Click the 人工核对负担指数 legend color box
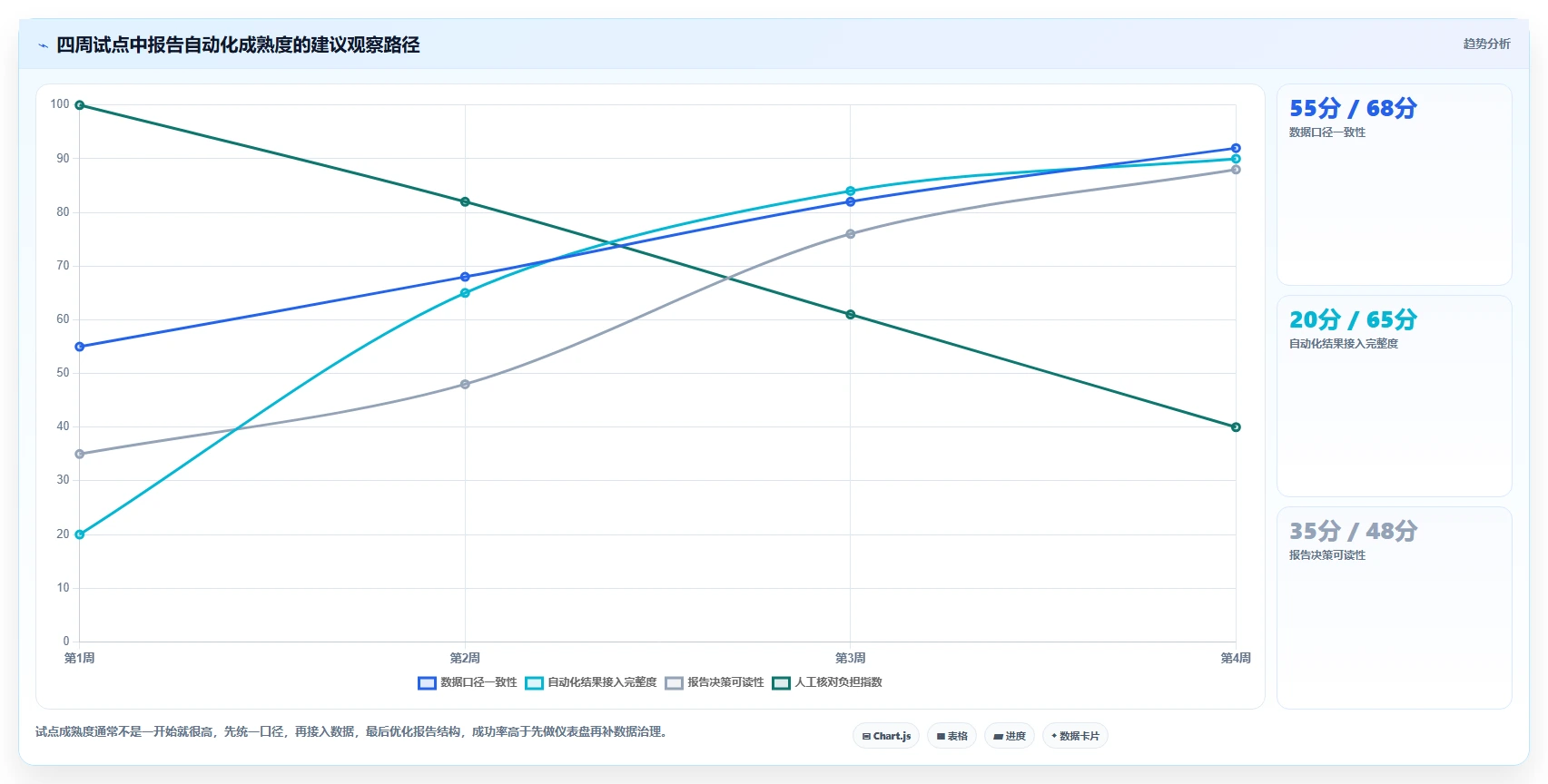The width and height of the screenshot is (1548, 784). coord(781,682)
